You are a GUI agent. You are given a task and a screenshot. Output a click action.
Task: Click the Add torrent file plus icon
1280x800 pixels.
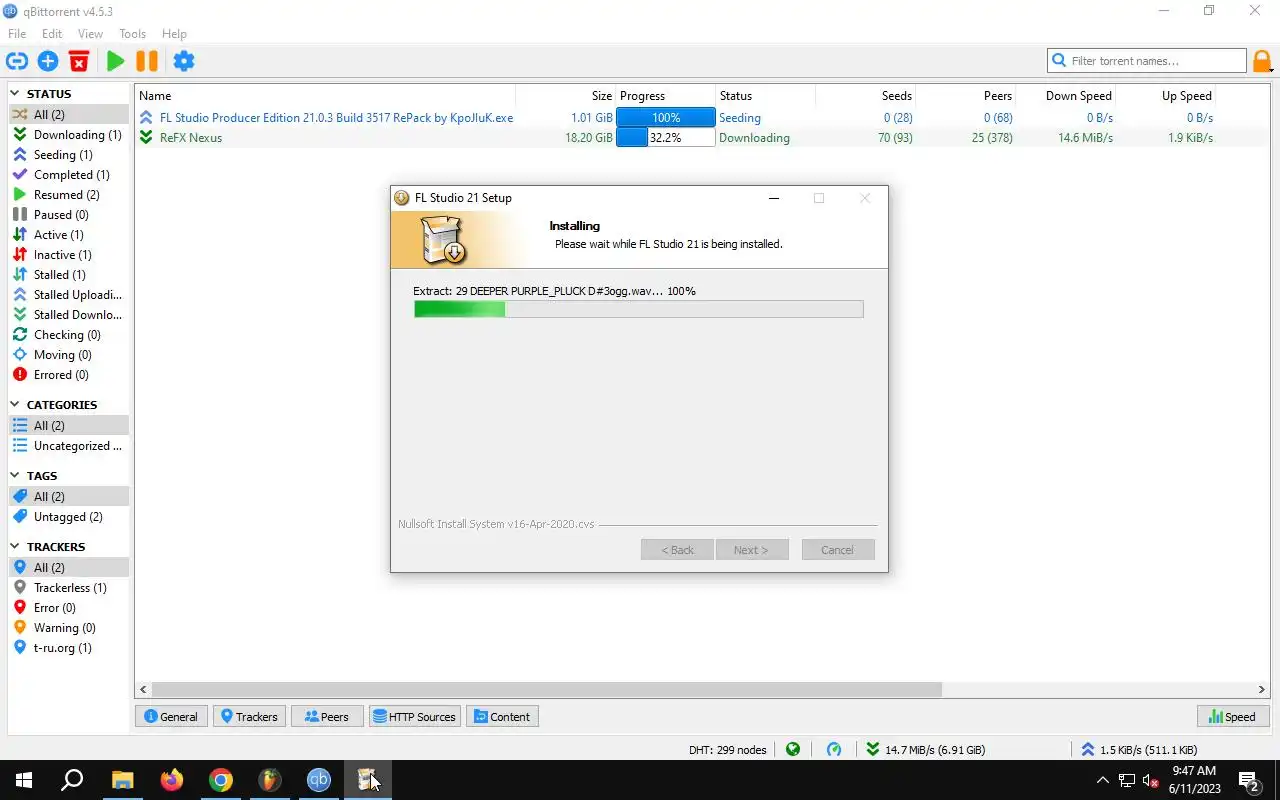pyautogui.click(x=48, y=61)
